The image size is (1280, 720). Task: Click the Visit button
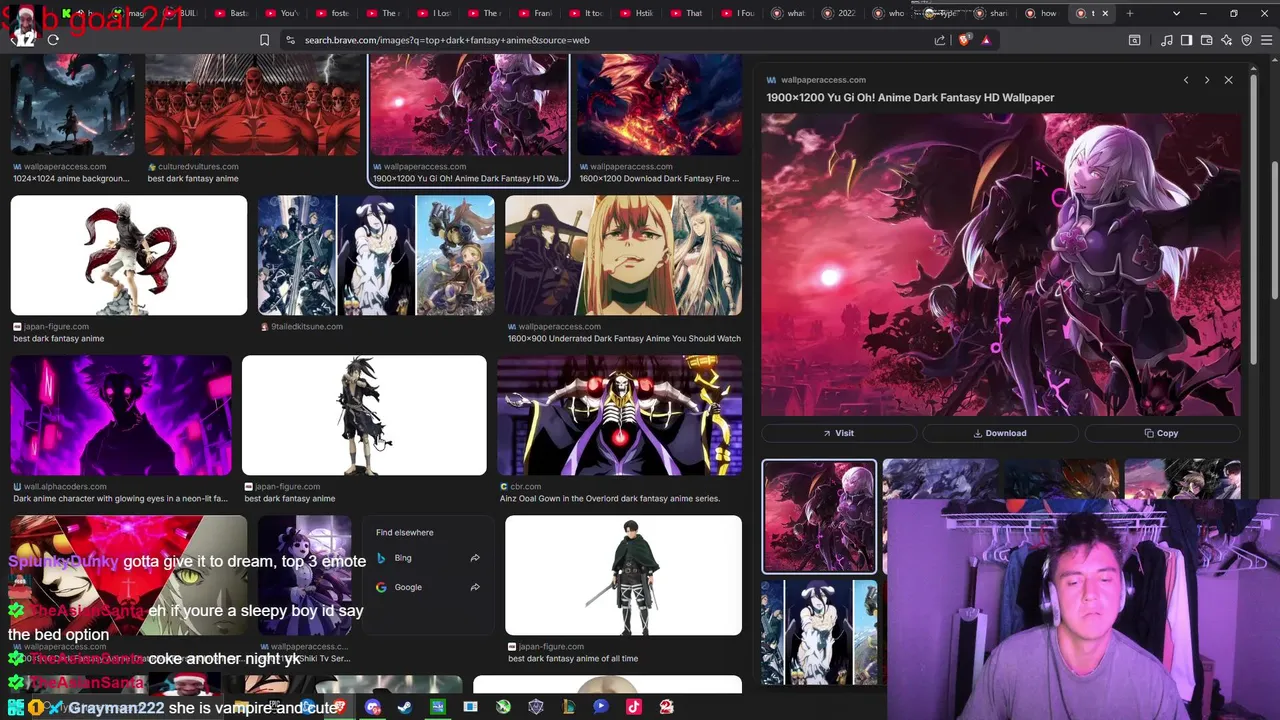pyautogui.click(x=839, y=433)
